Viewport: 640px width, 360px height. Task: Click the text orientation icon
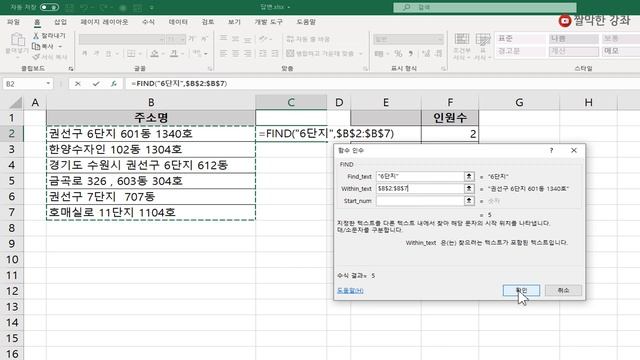point(264,39)
